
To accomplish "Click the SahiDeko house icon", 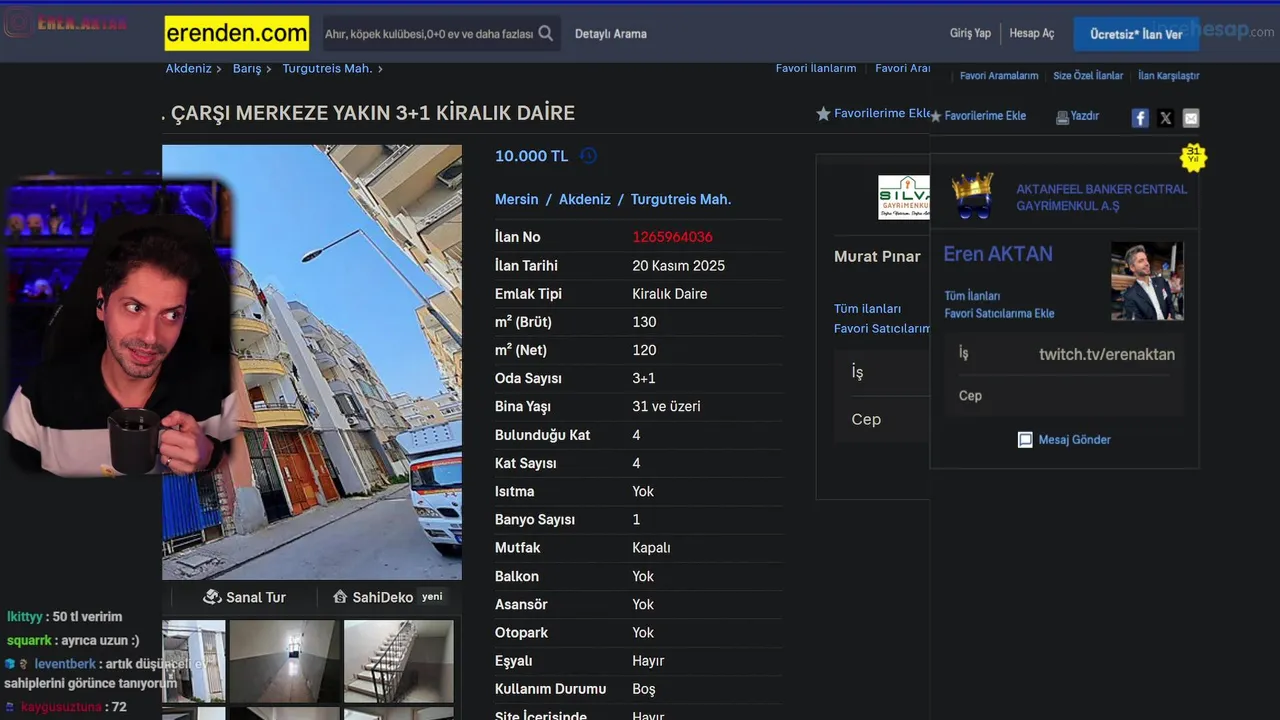I will tap(340, 597).
